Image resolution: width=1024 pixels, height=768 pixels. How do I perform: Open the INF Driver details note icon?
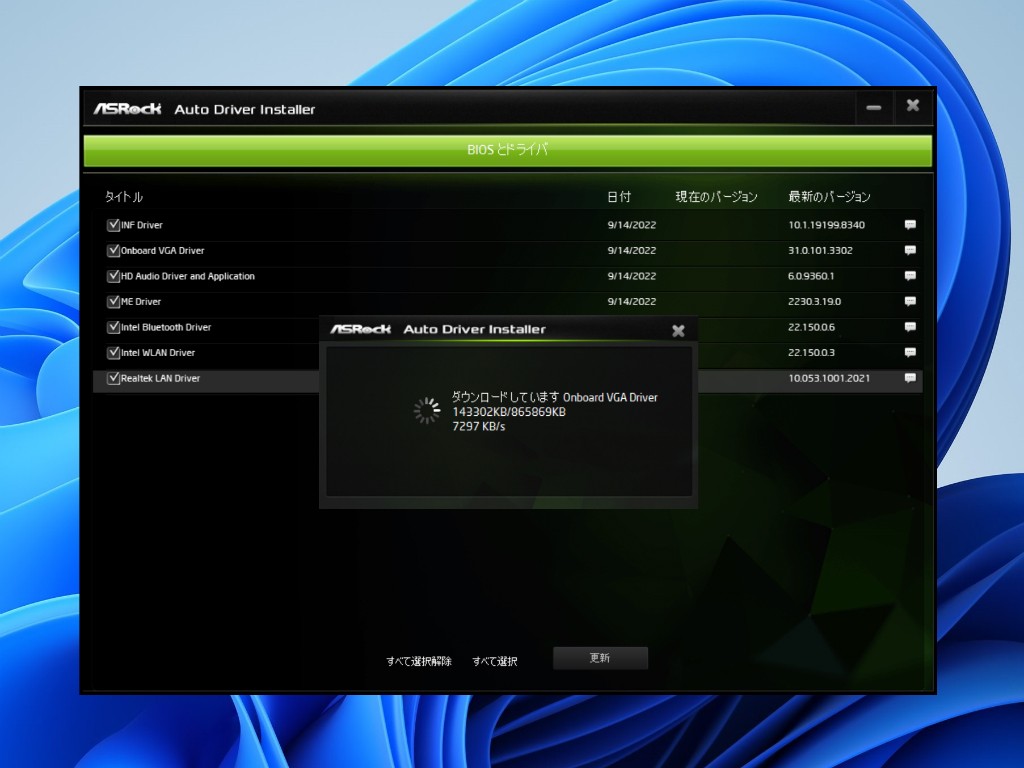pos(910,225)
